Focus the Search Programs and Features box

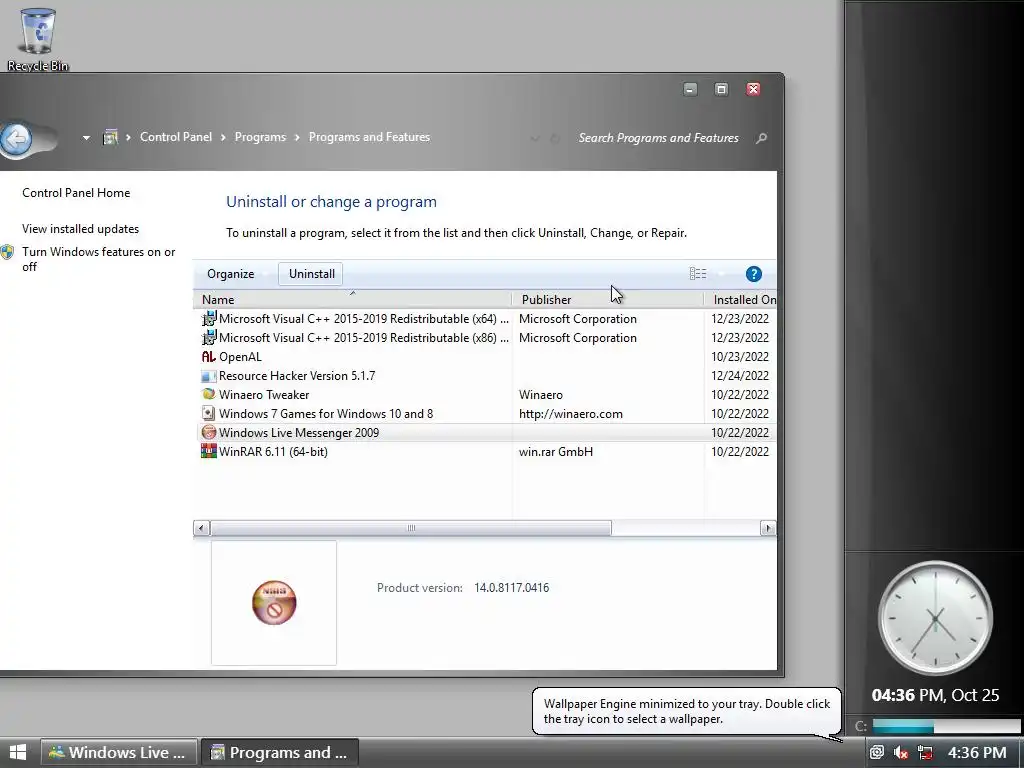(658, 138)
